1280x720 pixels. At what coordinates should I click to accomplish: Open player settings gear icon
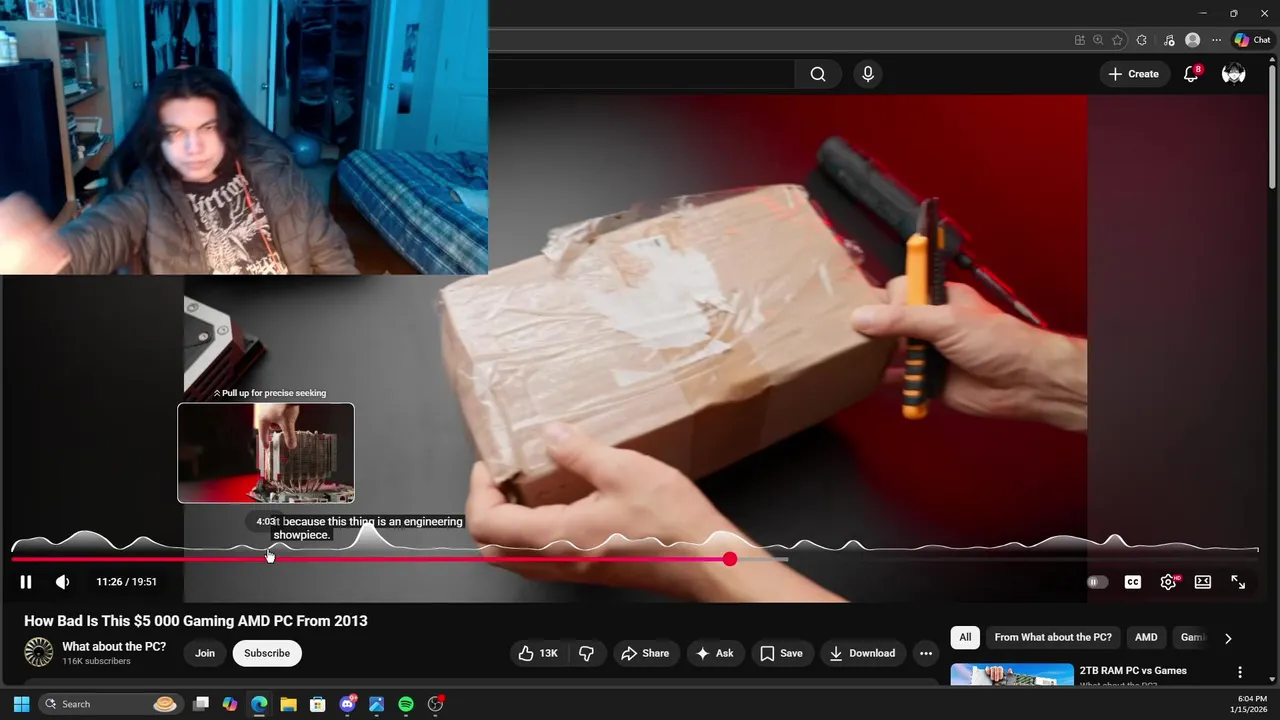click(1168, 582)
